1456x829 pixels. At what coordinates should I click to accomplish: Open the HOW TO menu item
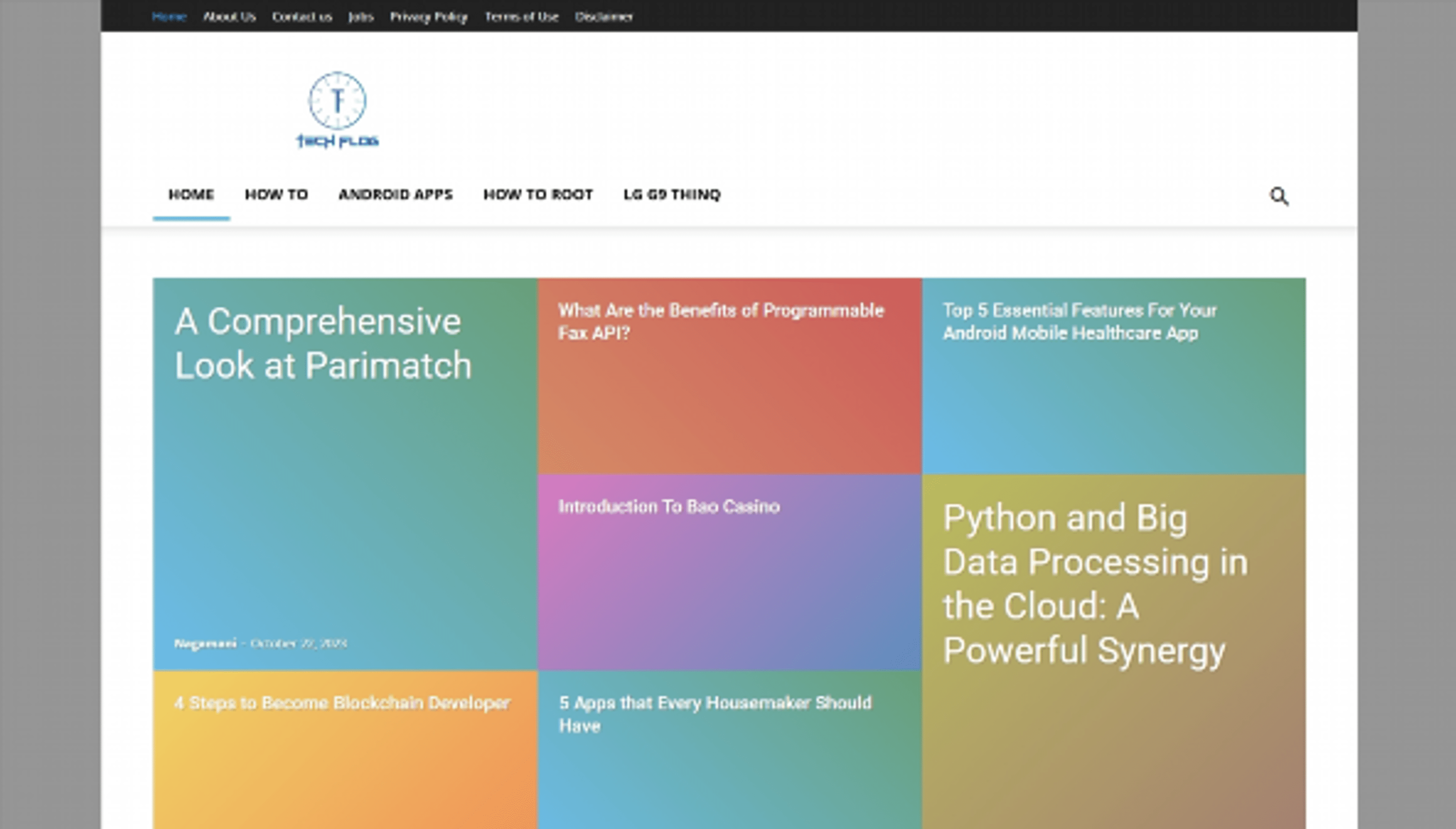pos(277,195)
